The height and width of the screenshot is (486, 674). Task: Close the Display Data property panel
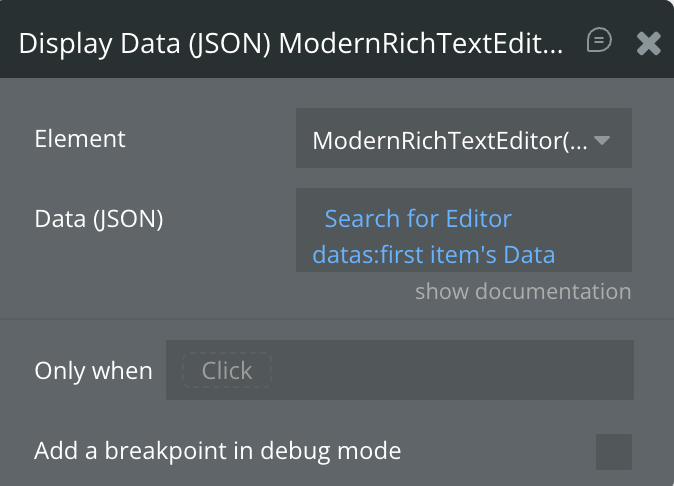coord(649,42)
